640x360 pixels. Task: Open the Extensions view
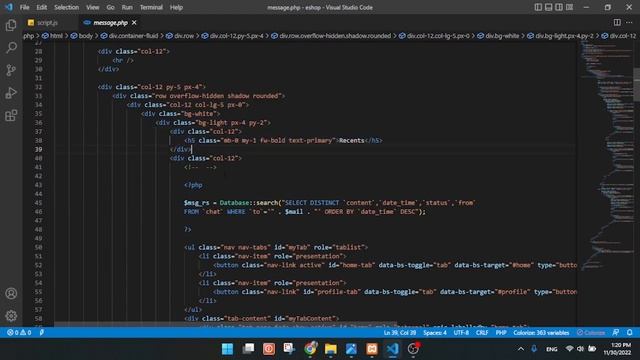[11, 116]
